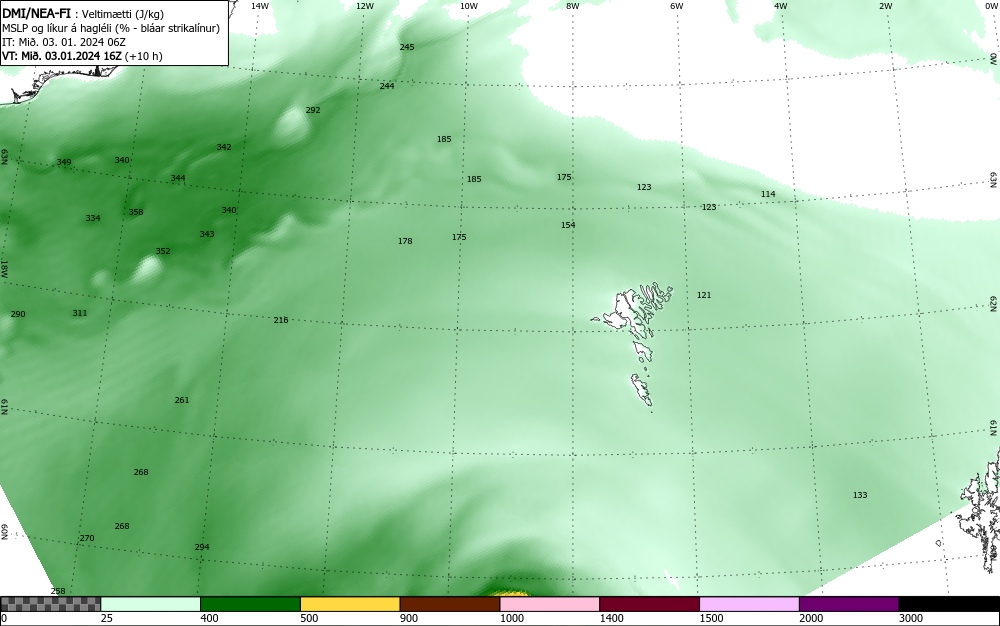This screenshot has width=1000, height=626.
Task: Click the Suðuroy southern Faroe island outline
Action: click(x=642, y=389)
